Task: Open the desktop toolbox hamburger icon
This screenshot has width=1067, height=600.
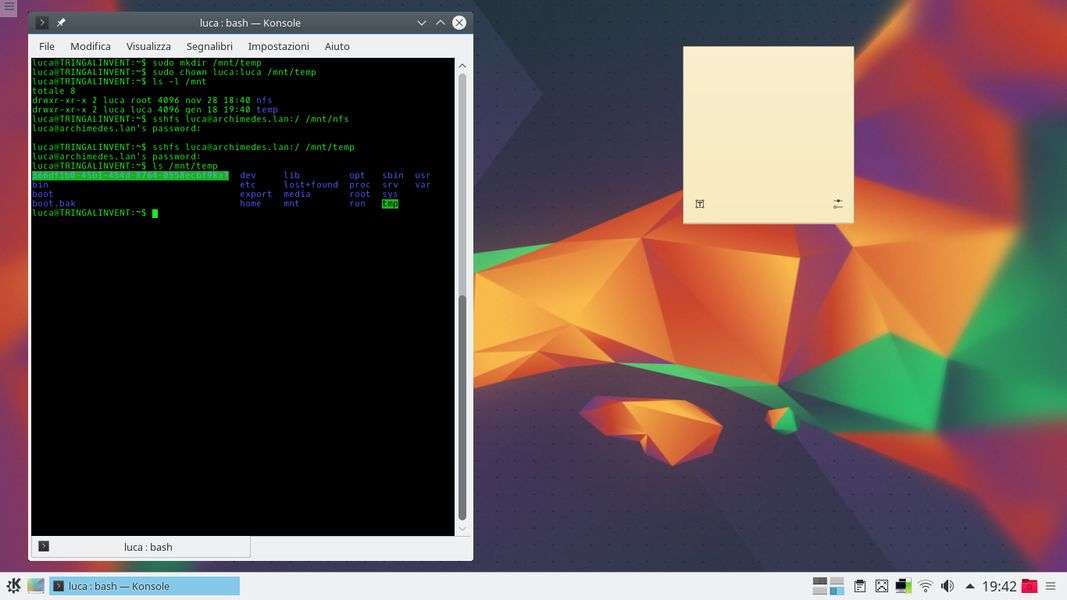Action: pos(9,7)
